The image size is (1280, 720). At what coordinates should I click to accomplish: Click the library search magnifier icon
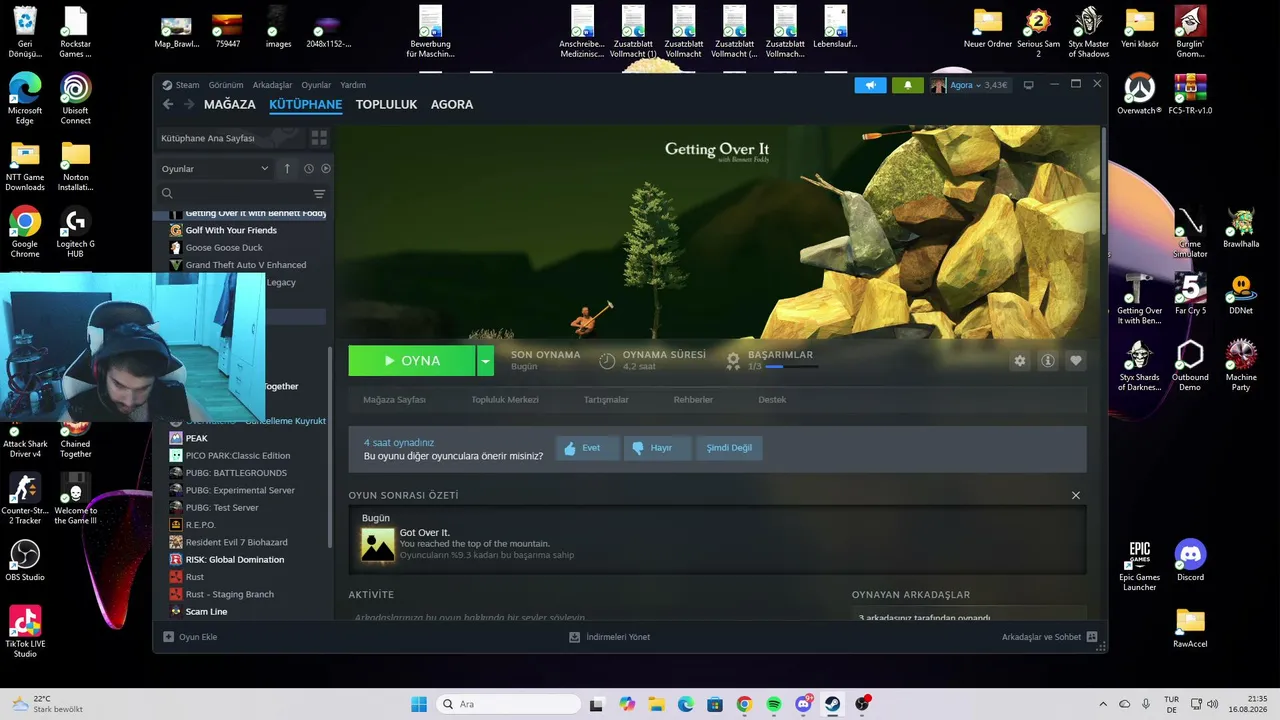167,194
